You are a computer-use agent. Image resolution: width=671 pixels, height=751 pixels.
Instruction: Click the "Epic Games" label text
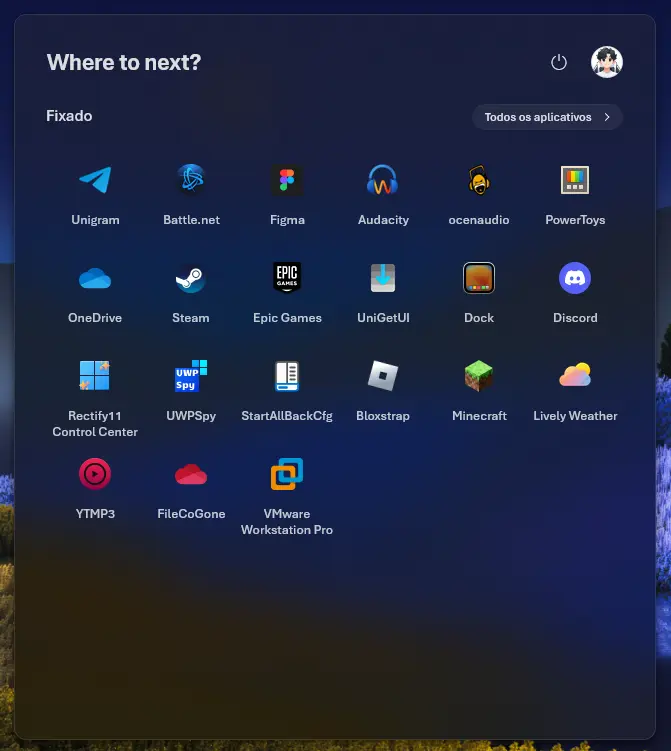(287, 318)
